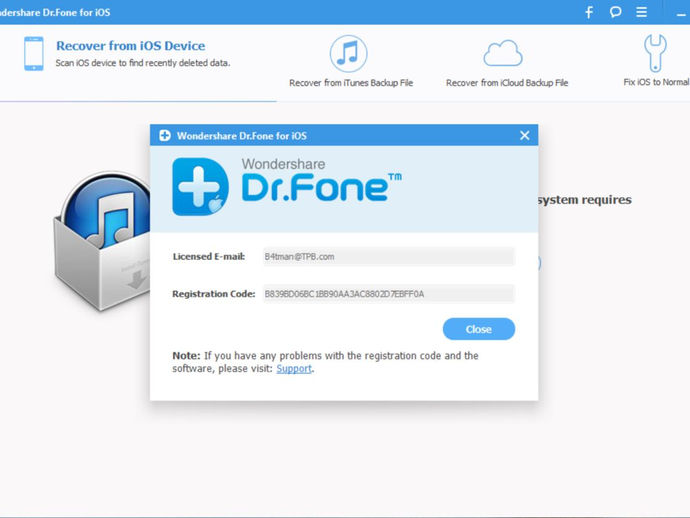
Task: Click the iTunes music note icon
Action: pyautogui.click(x=349, y=54)
